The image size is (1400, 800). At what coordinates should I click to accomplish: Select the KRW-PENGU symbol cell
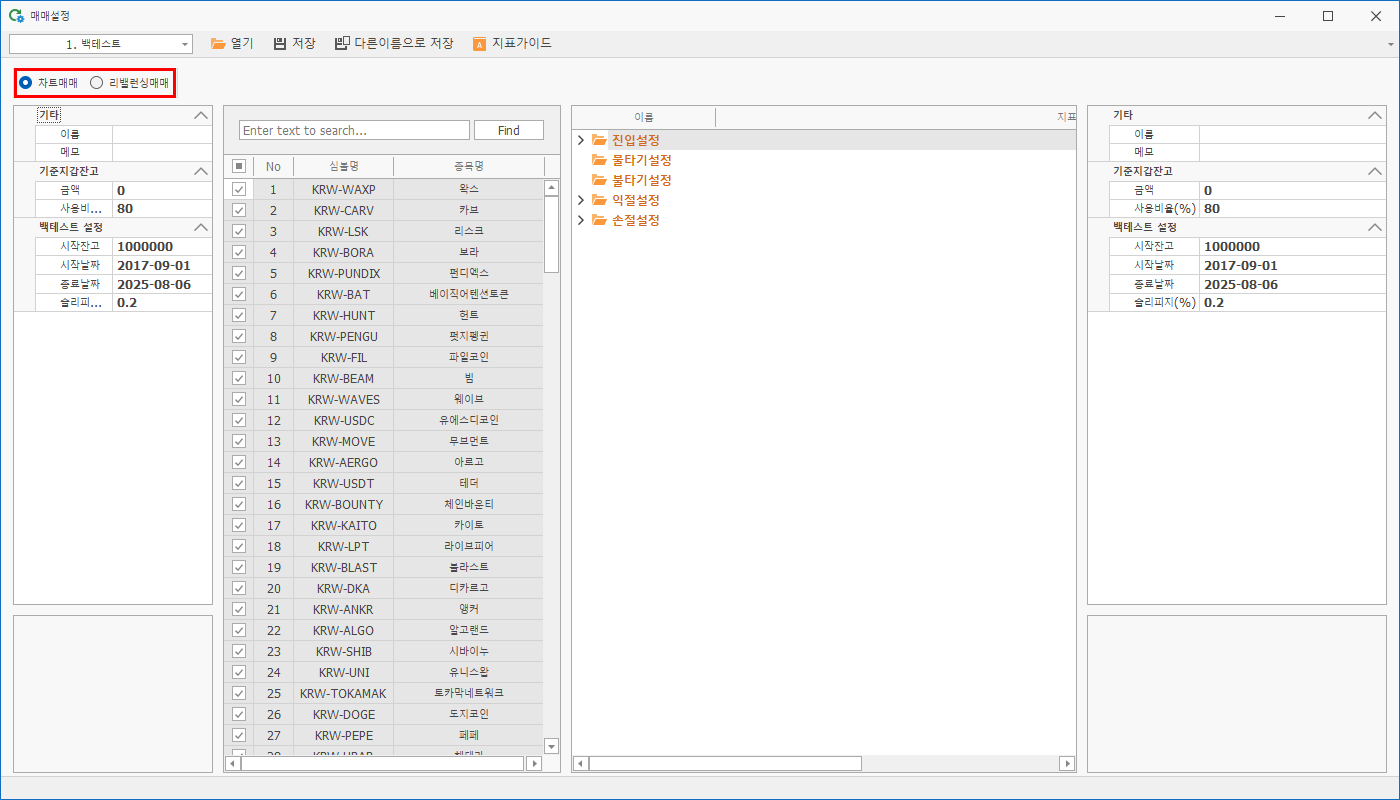tap(344, 336)
